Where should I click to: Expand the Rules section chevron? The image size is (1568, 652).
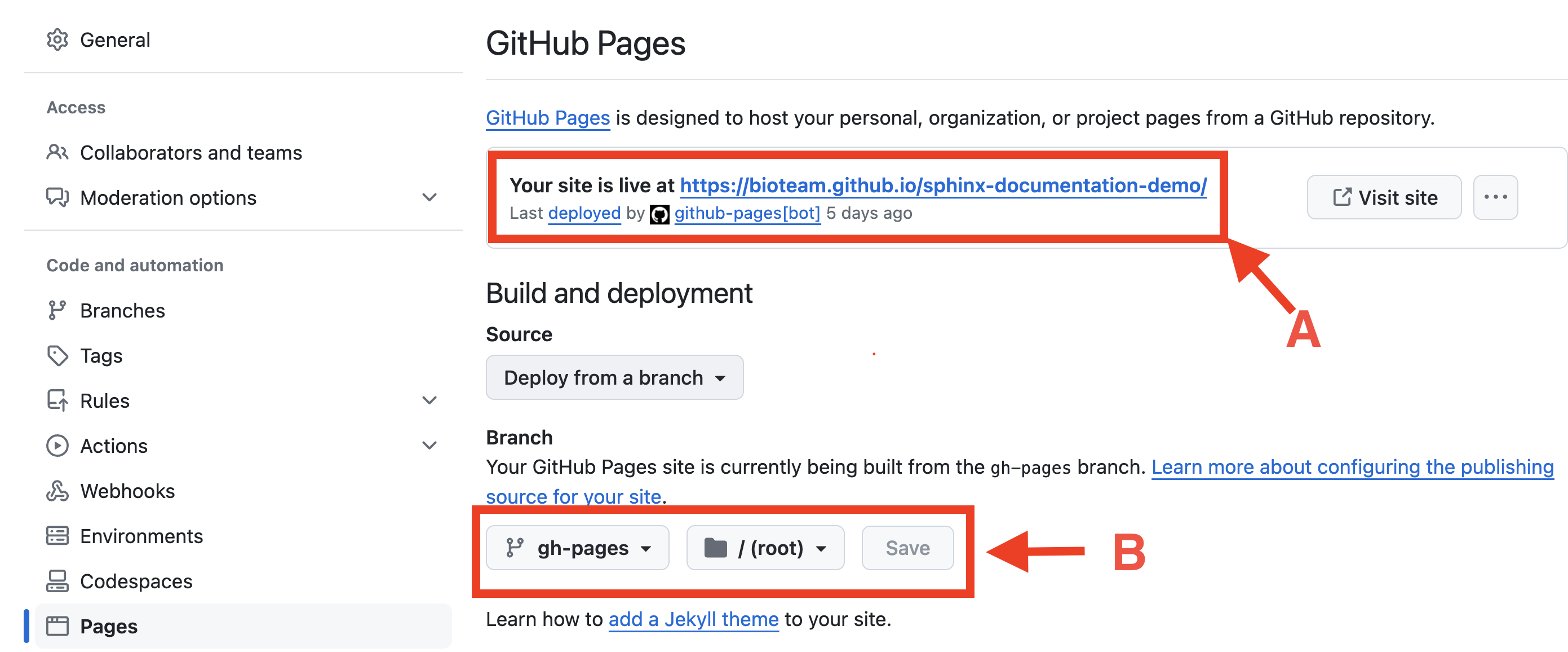tap(429, 400)
